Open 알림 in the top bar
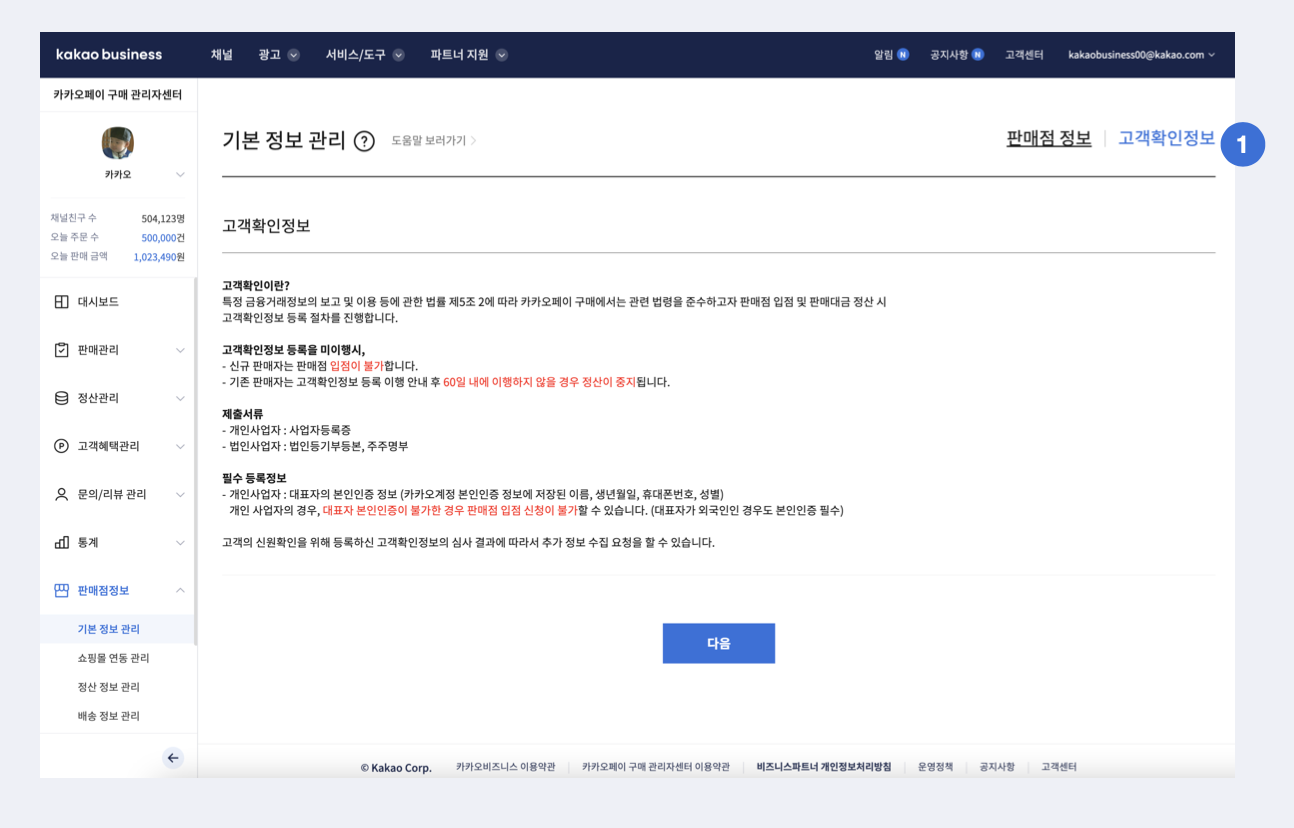This screenshot has width=1294, height=828. click(x=883, y=55)
